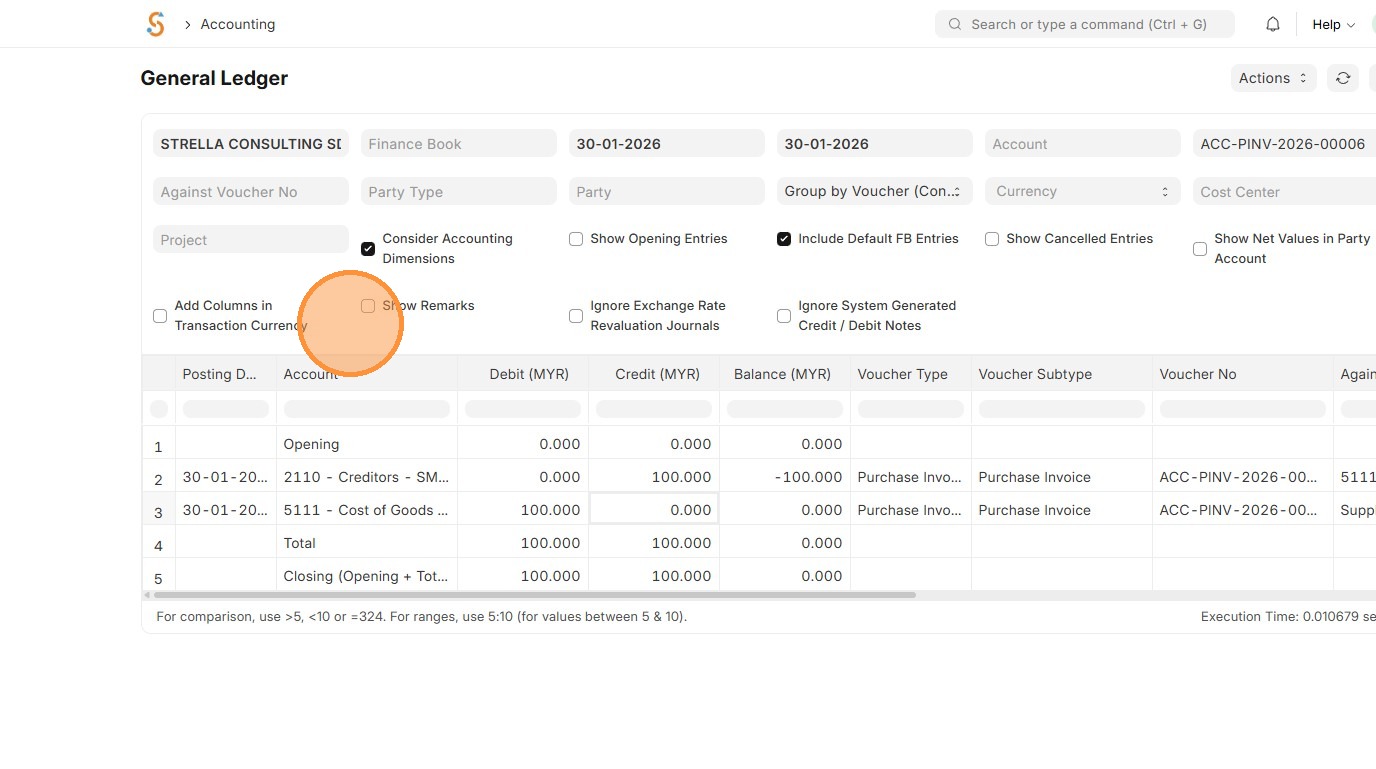Click the voucher field showing ACC-PINV-2026-00006
Viewport: 1376px width, 769px height.
[x=1284, y=144]
